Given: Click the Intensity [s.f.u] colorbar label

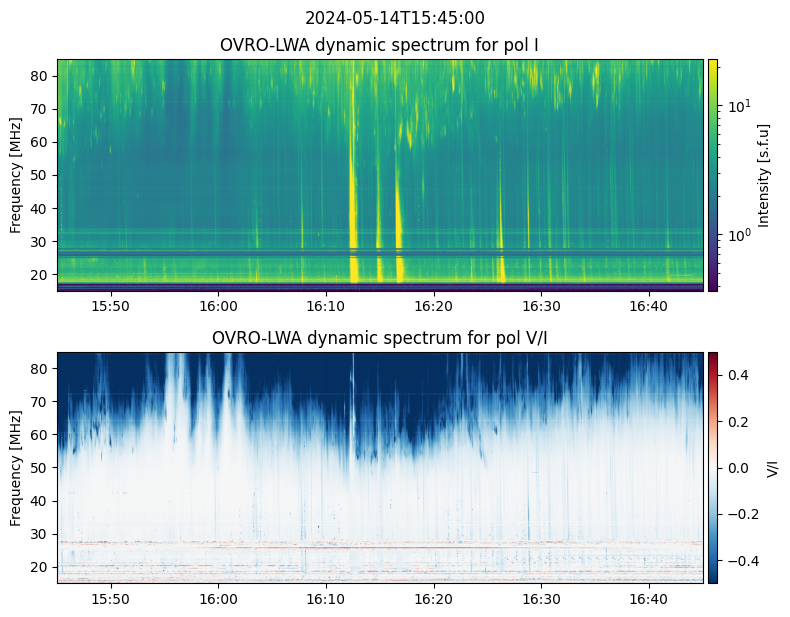Looking at the screenshot, I should coord(765,175).
